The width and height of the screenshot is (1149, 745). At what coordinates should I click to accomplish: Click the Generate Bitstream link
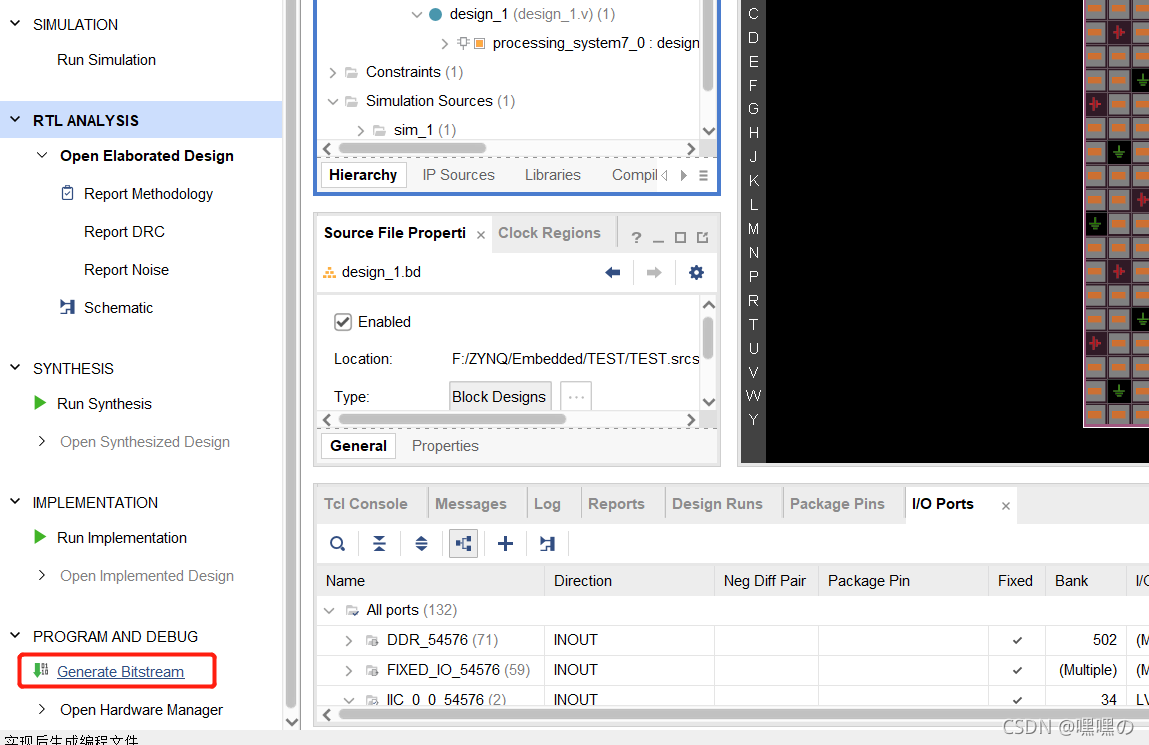(x=121, y=672)
